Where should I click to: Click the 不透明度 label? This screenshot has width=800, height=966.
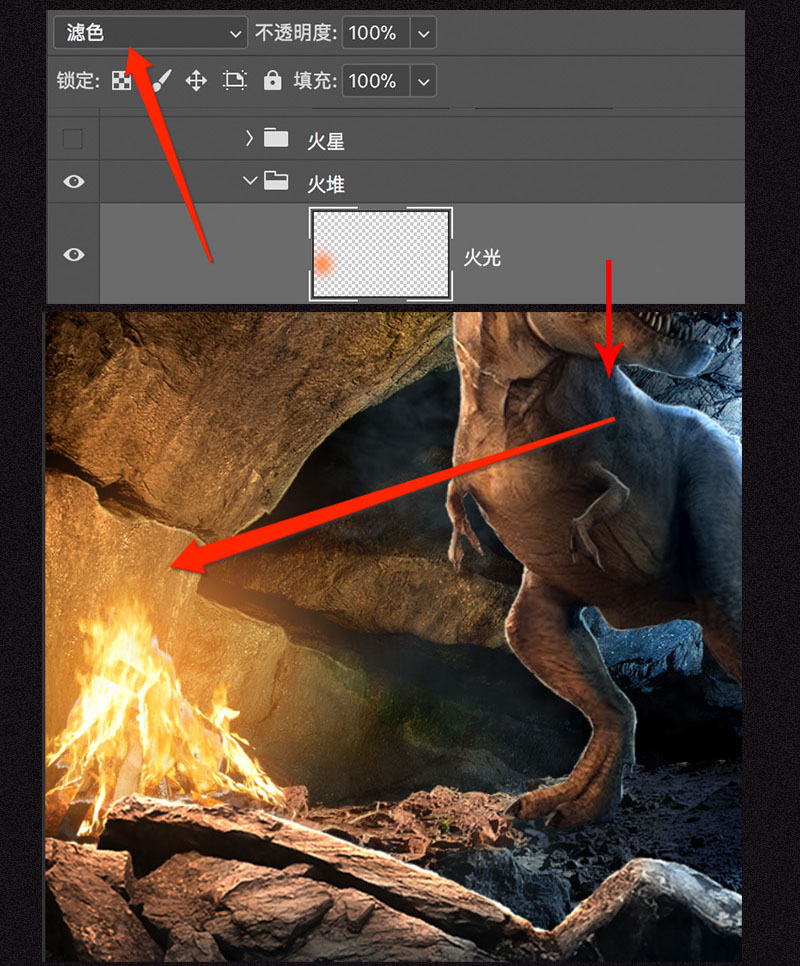tap(296, 33)
